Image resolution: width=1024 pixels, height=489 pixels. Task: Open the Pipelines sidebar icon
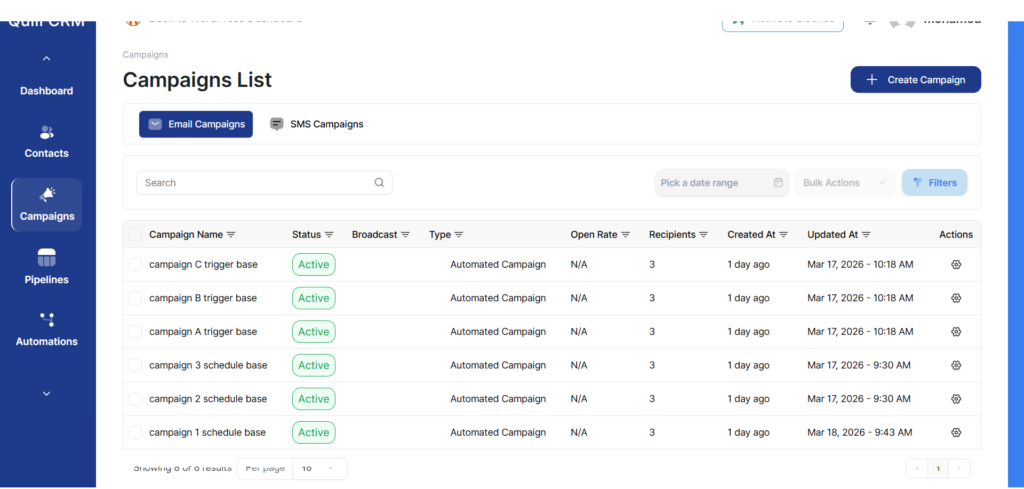coord(47,258)
